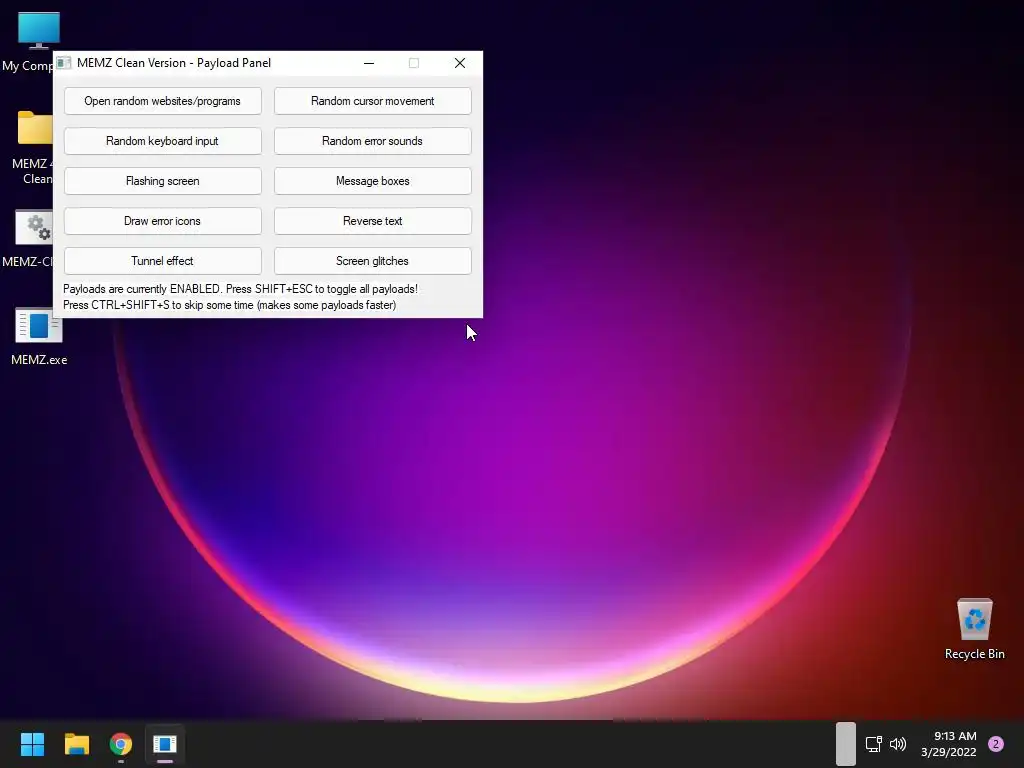
Task: Click the light gray block left of tray icons
Action: pyautogui.click(x=846, y=743)
